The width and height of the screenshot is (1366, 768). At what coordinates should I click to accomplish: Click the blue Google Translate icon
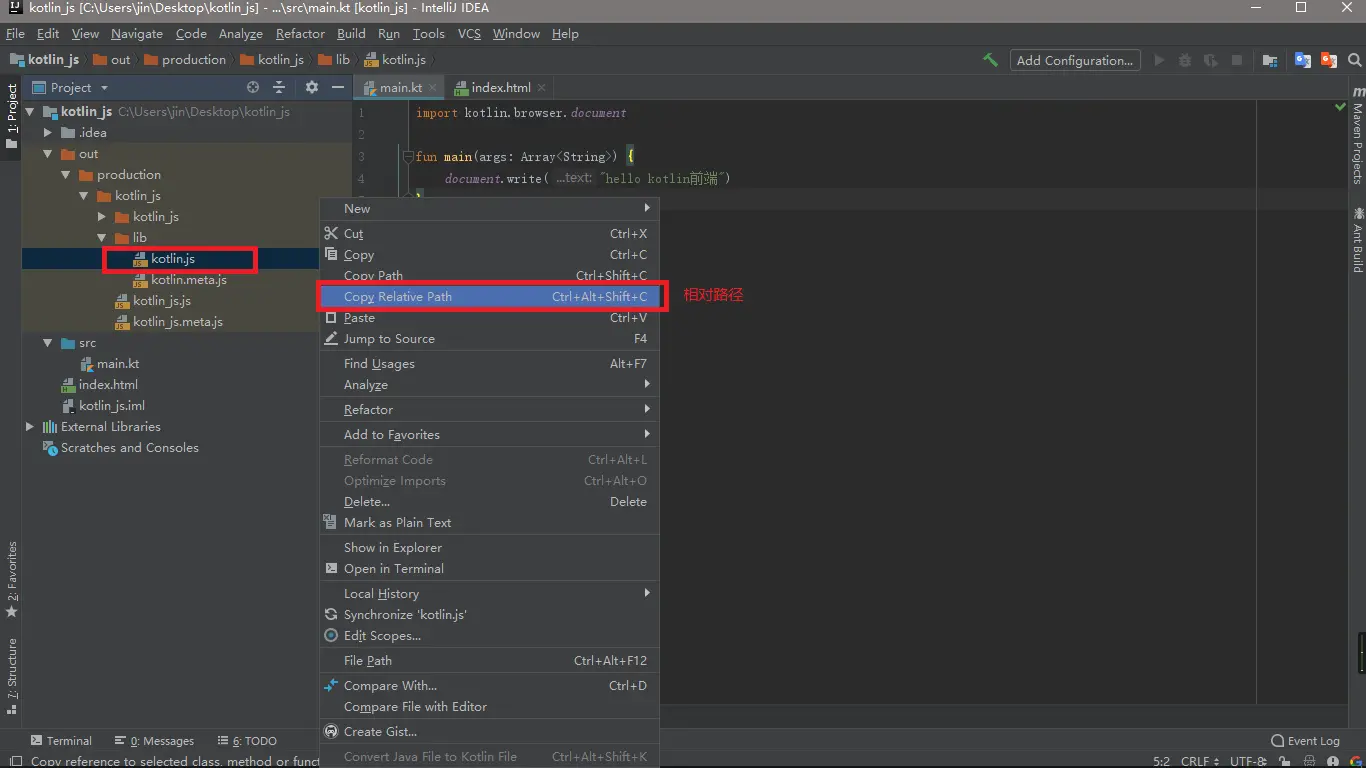pos(1302,60)
